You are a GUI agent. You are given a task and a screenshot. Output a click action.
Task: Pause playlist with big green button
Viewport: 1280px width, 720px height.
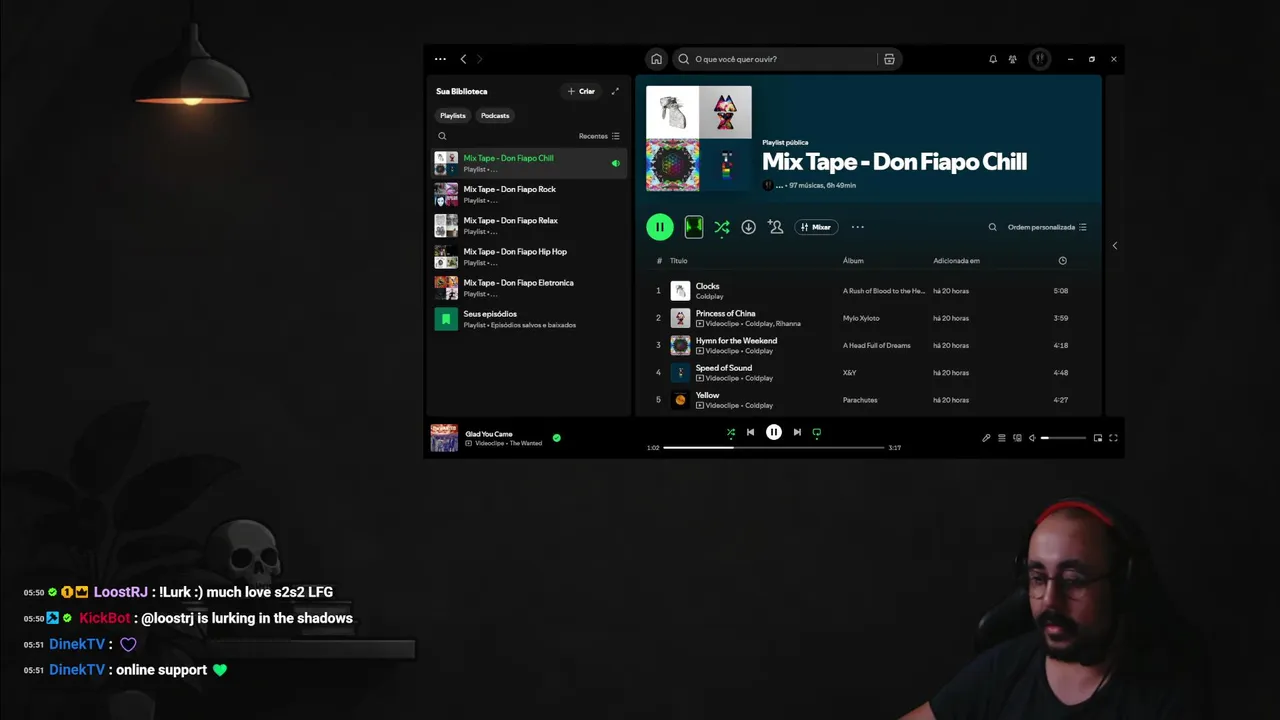click(x=659, y=227)
